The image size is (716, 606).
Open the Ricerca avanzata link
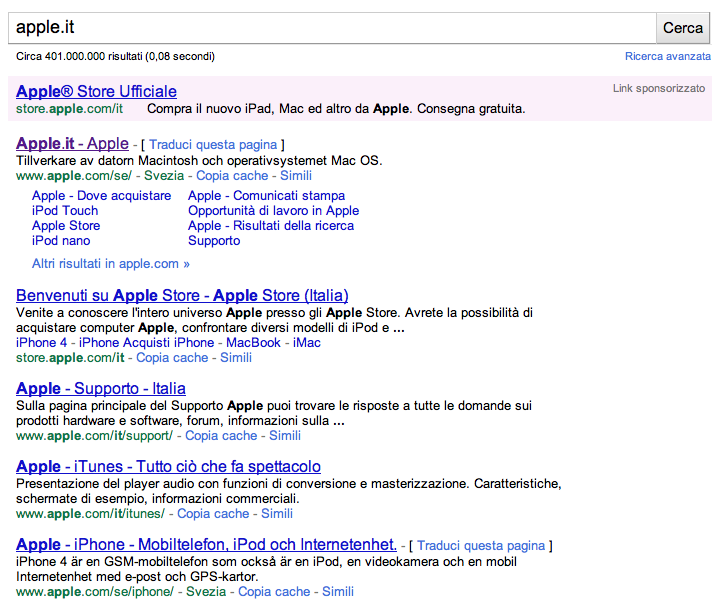click(x=667, y=57)
